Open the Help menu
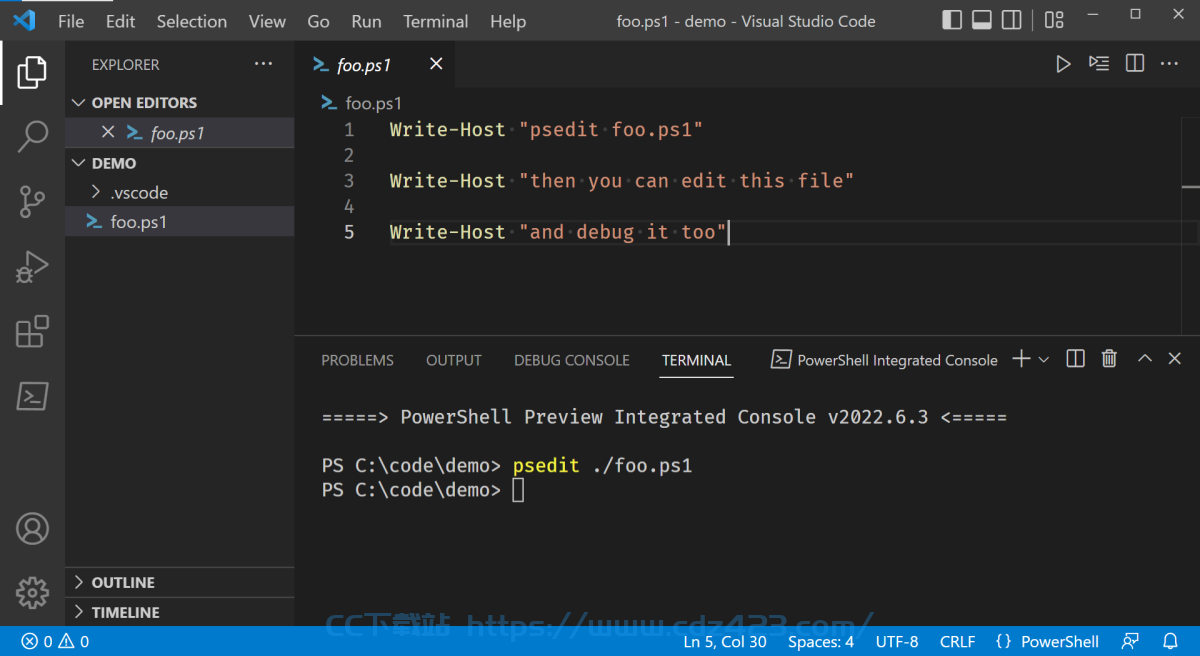The image size is (1200, 656). click(x=508, y=21)
